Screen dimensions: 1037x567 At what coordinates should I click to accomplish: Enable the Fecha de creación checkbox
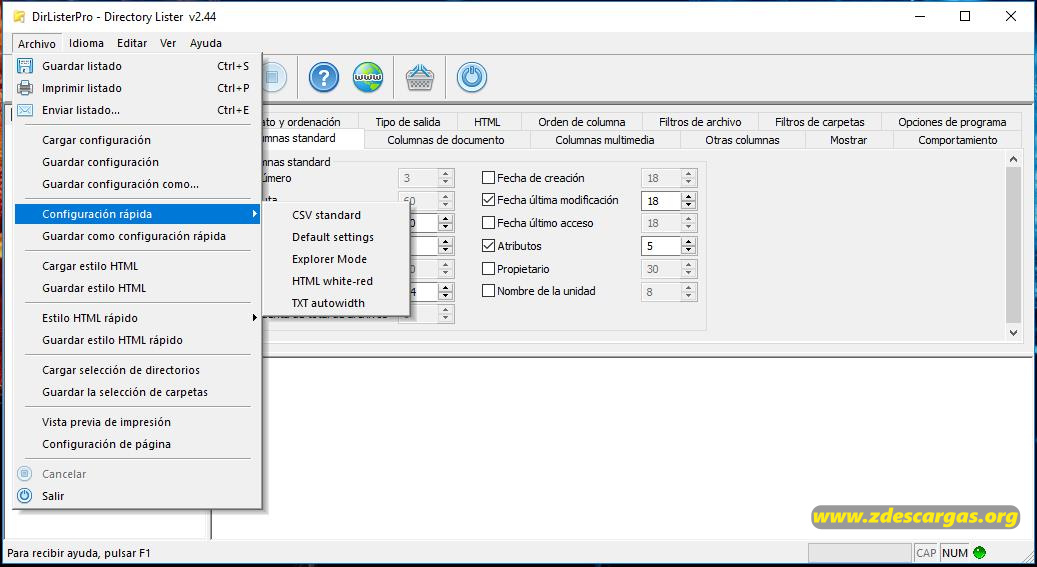[x=488, y=177]
